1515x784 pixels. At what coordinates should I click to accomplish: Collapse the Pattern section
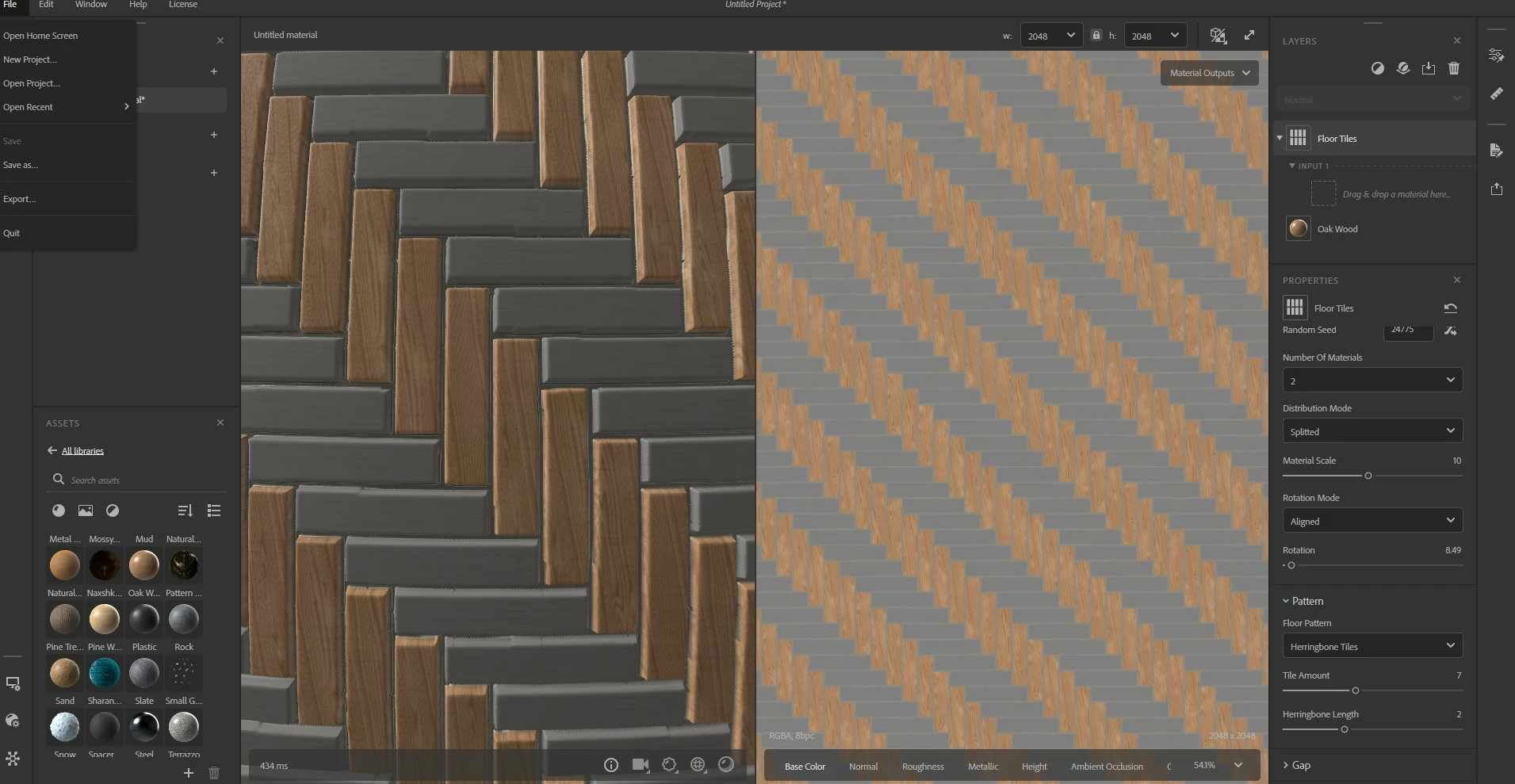pyautogui.click(x=1286, y=601)
